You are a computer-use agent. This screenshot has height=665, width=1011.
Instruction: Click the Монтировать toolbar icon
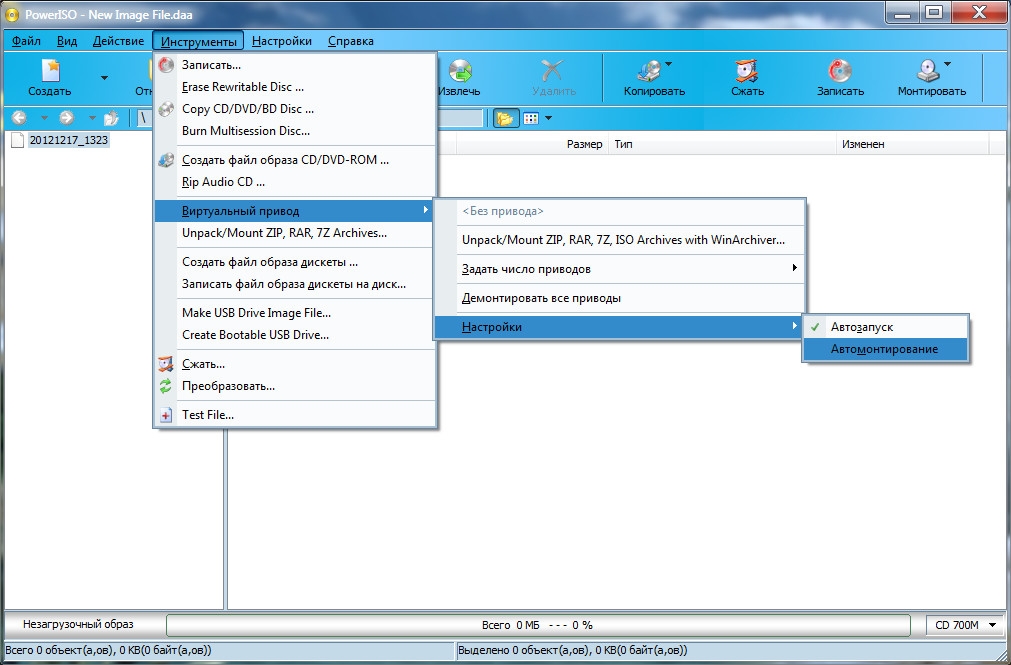[928, 70]
